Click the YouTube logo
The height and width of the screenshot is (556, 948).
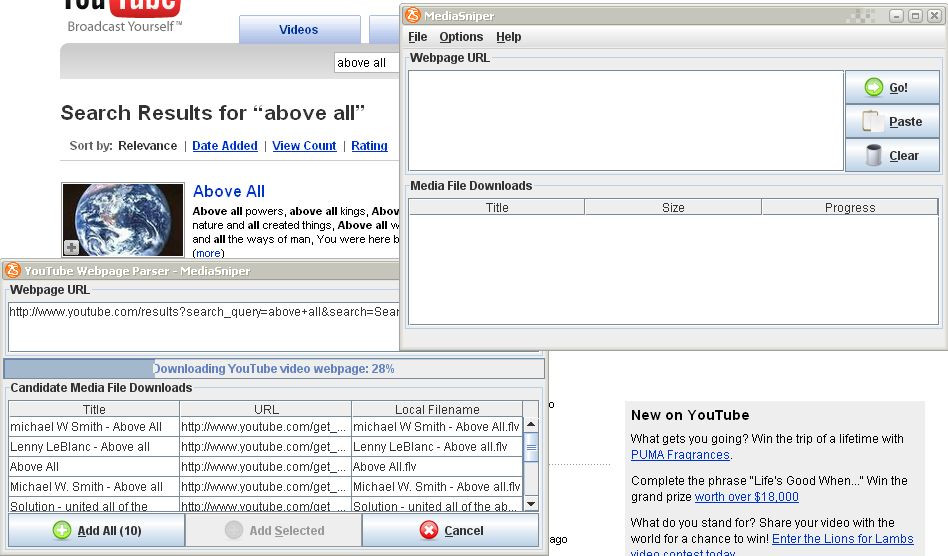click(121, 7)
